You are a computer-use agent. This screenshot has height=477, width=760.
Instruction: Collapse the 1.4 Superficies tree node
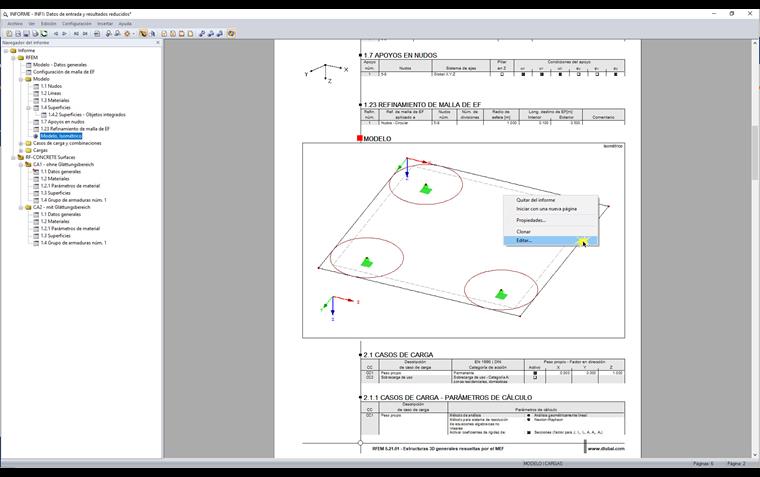29,108
